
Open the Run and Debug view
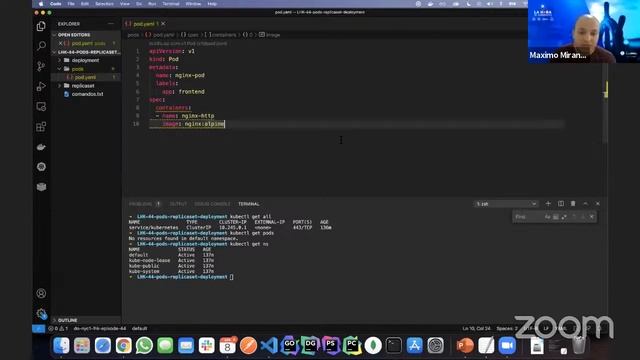41,86
